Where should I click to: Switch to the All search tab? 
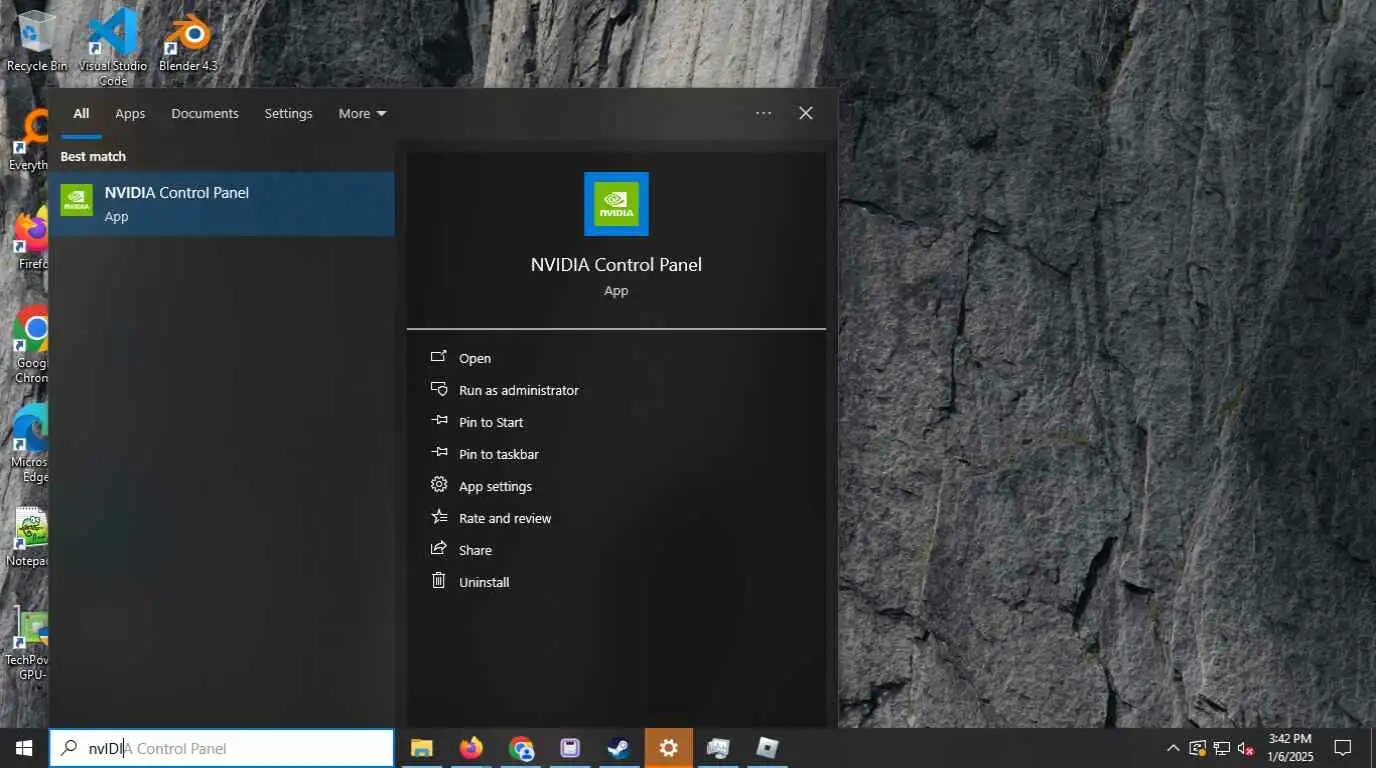[x=81, y=114]
